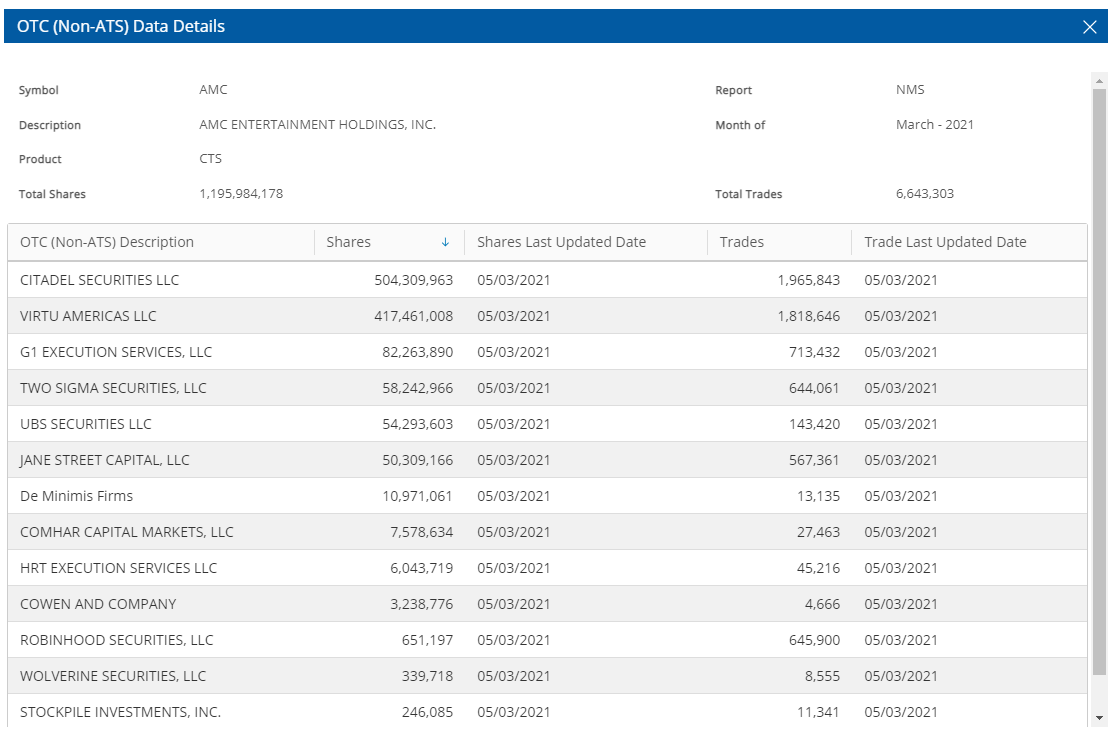Close the OTC (Non-ATS) Data Details dialog
1114x736 pixels.
(1089, 27)
